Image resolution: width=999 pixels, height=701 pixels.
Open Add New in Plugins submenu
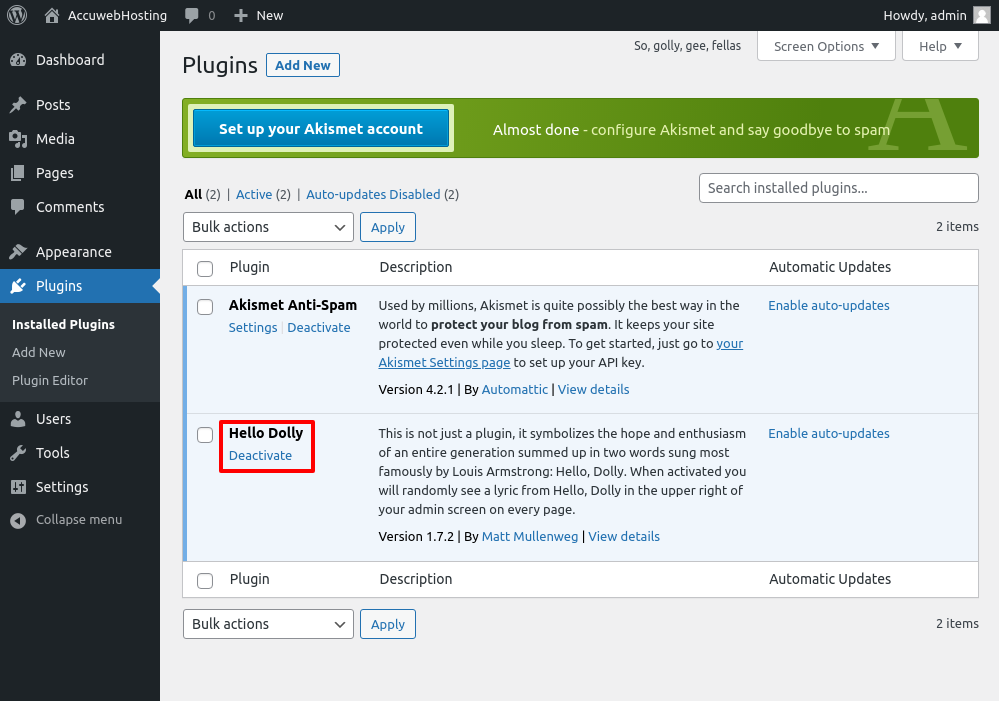(39, 352)
